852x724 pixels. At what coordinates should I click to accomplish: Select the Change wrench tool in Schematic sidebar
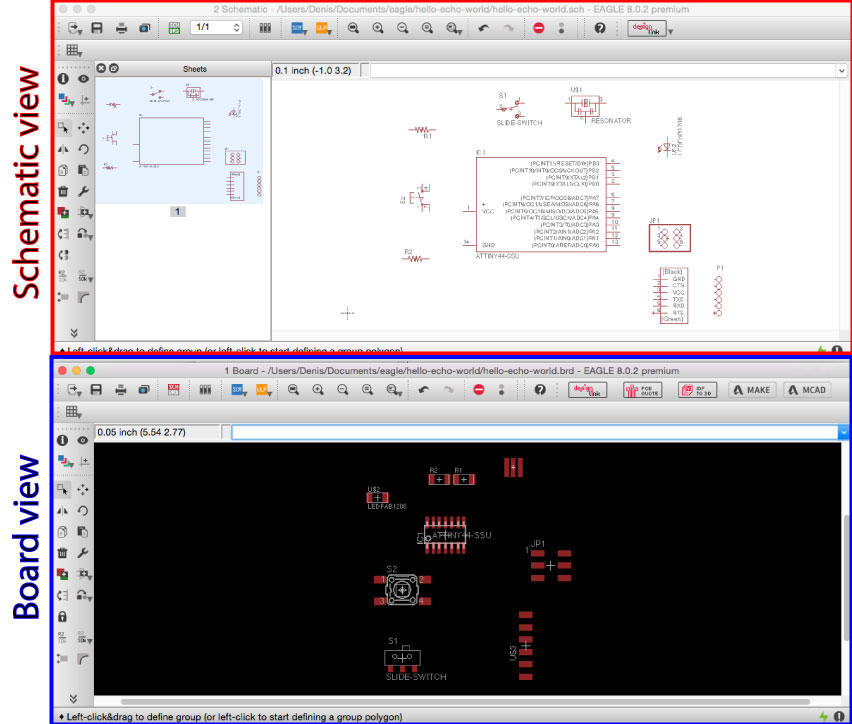83,191
